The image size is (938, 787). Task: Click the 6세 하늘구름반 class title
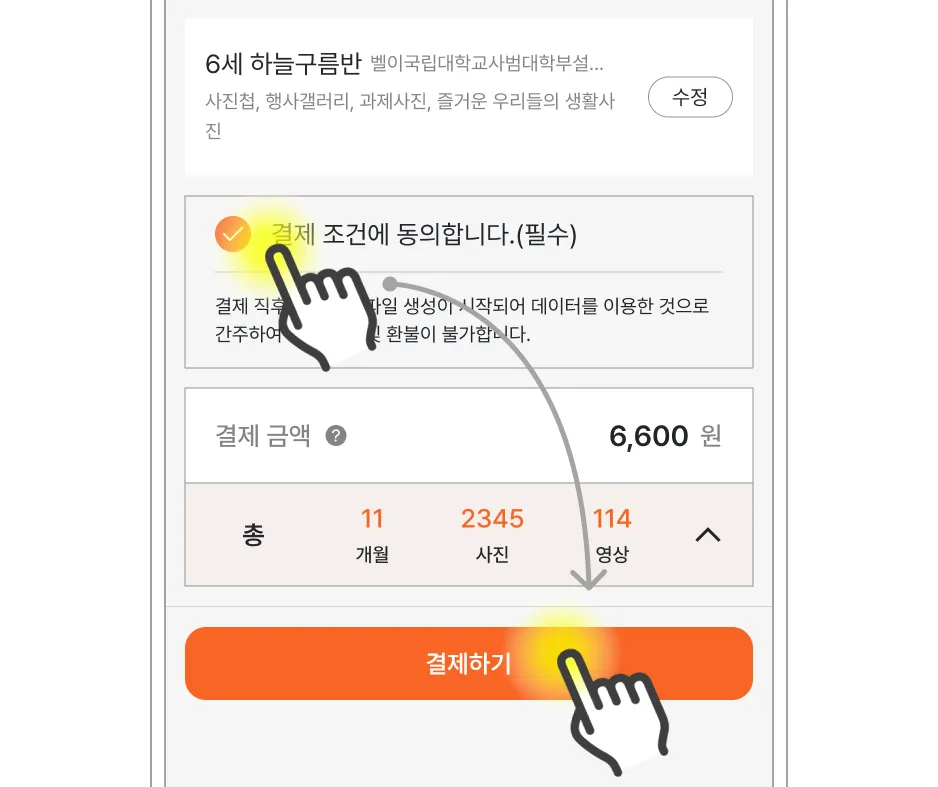tap(283, 63)
